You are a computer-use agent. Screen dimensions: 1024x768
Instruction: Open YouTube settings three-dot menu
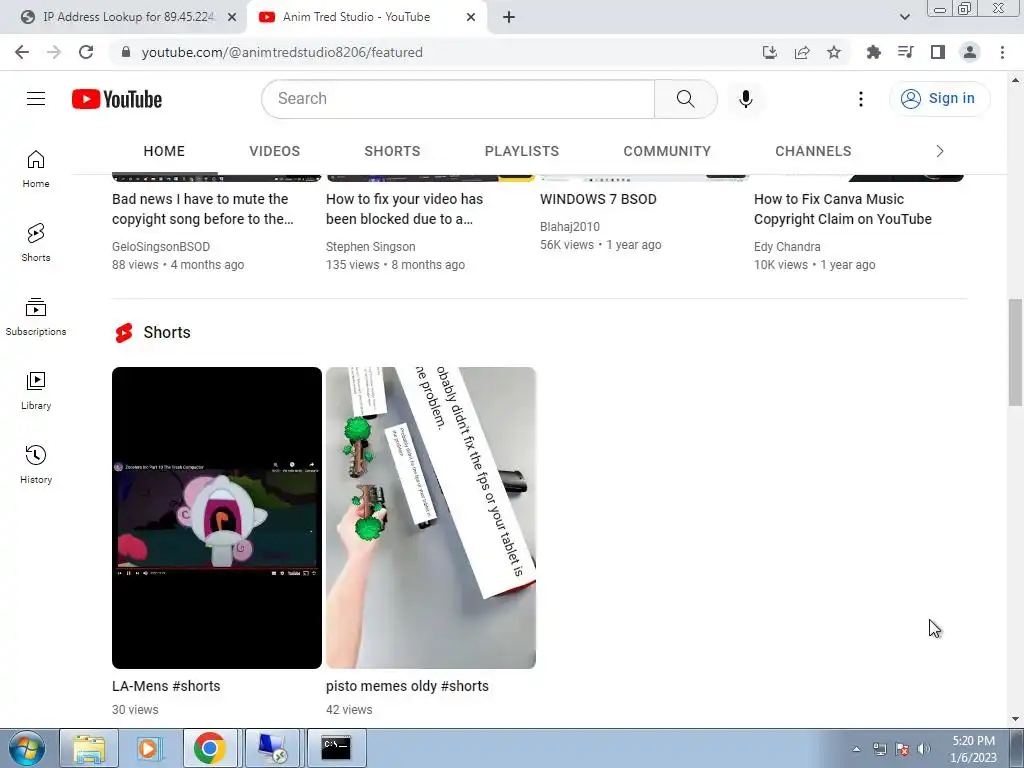pyautogui.click(x=861, y=99)
